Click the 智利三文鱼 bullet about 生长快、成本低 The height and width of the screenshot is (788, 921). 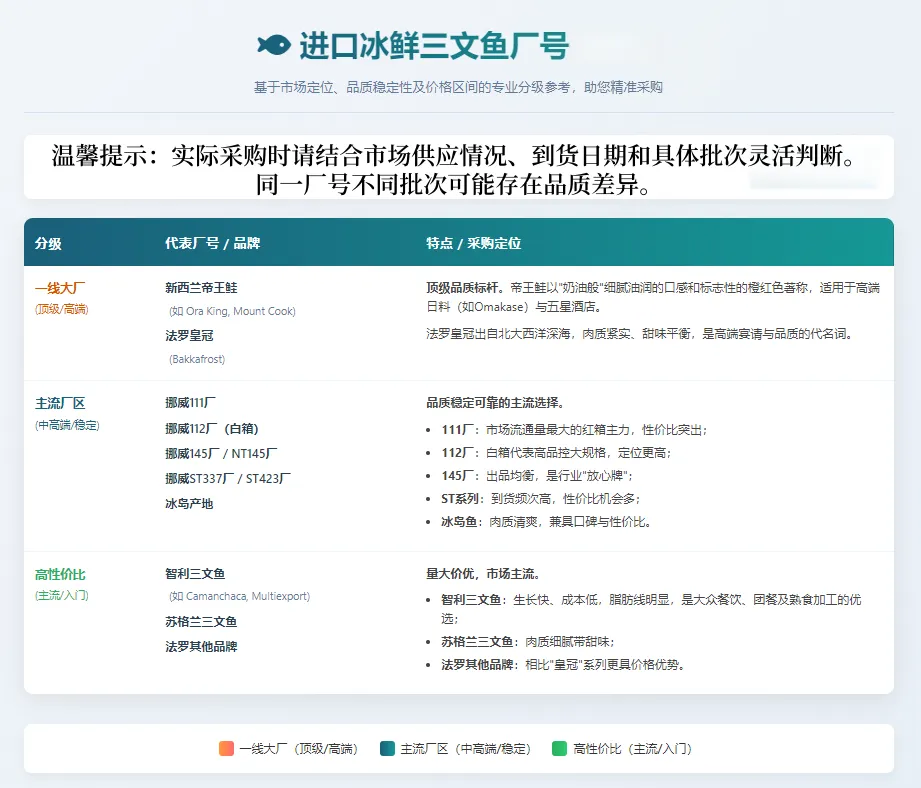(x=651, y=609)
